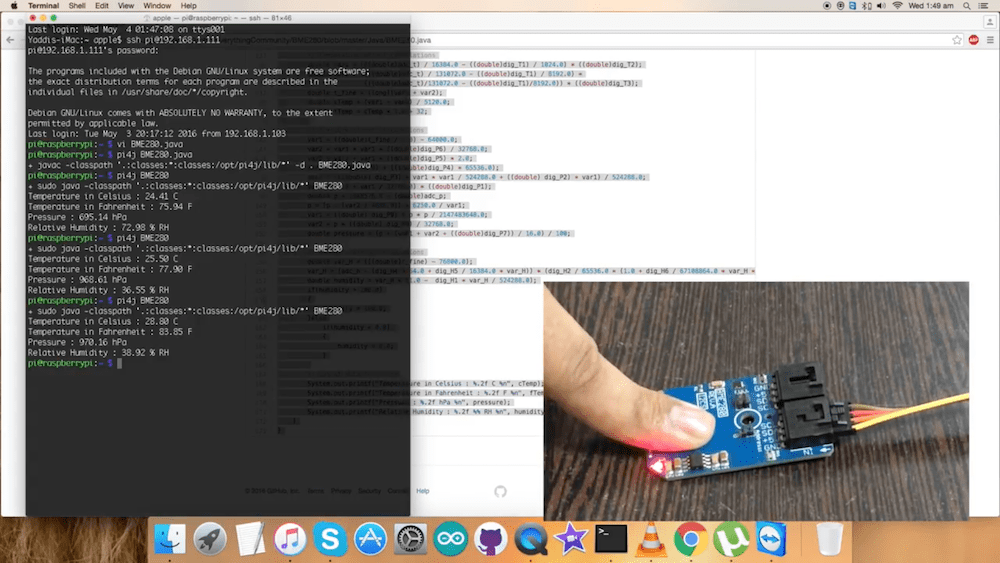This screenshot has height=563, width=1000.
Task: Click Chrome profile user button
Action: tap(990, 22)
